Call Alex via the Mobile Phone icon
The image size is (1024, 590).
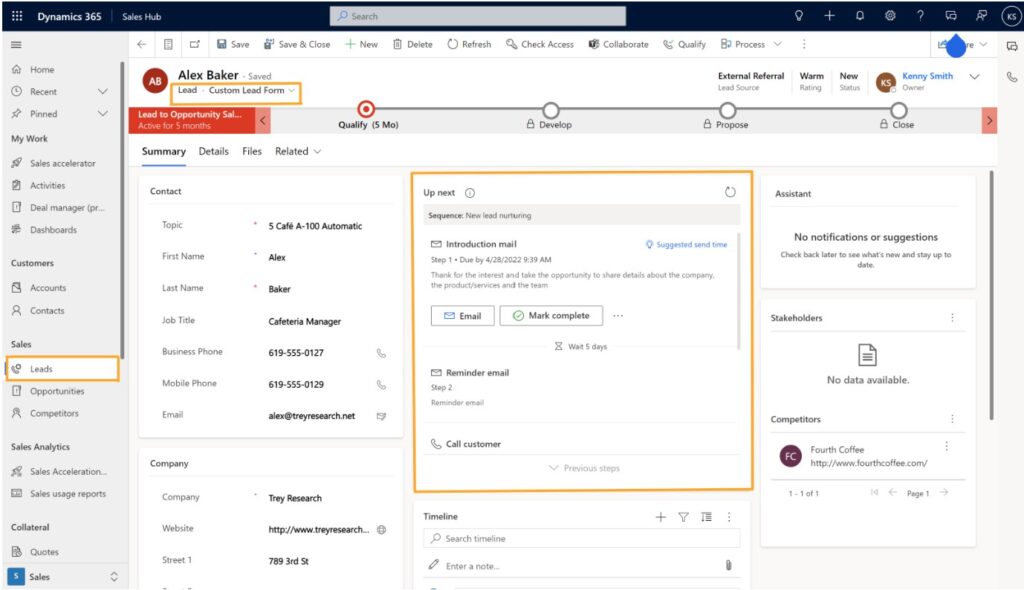coord(382,383)
